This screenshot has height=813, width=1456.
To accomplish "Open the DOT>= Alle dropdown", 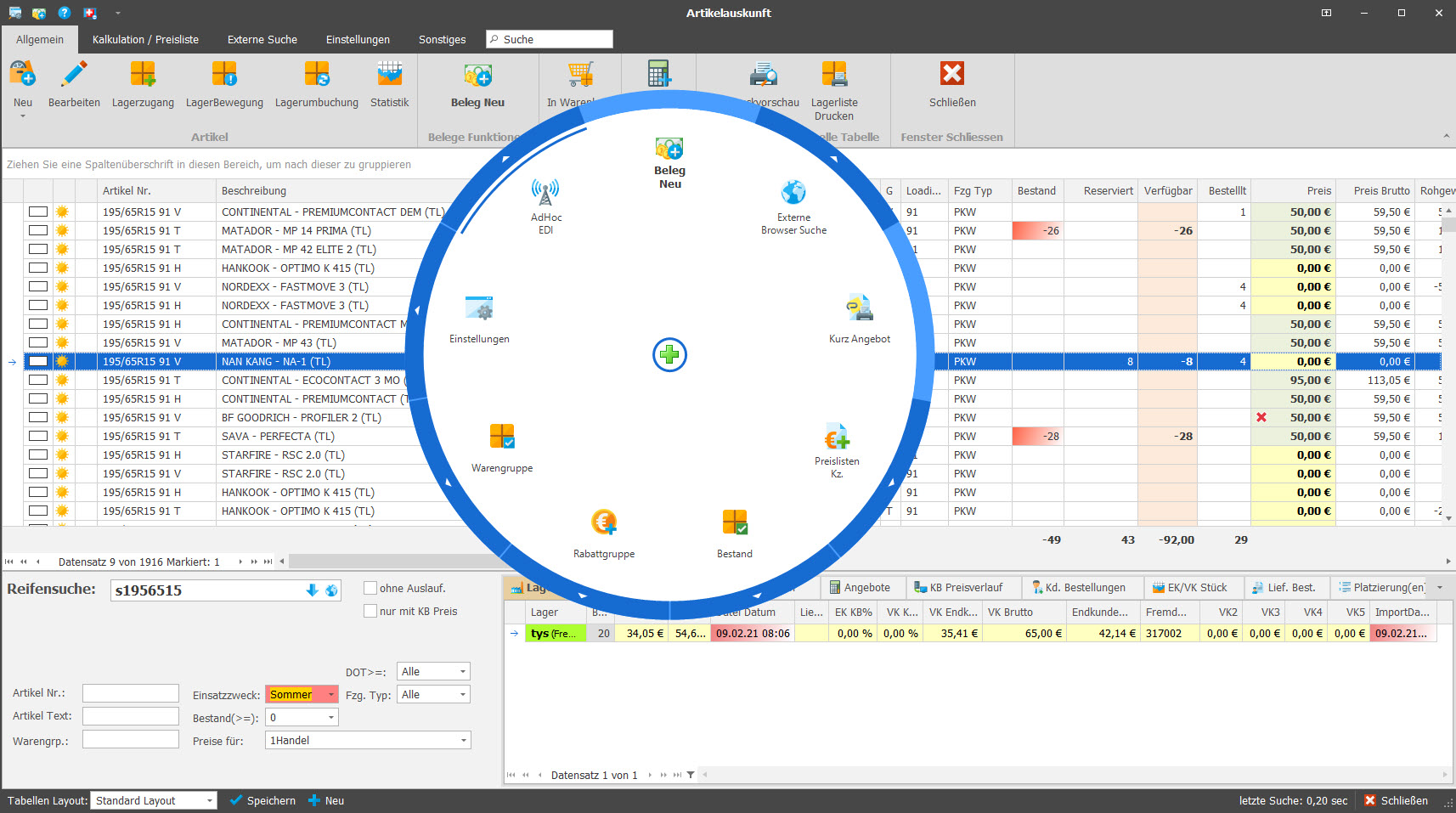I will click(x=463, y=671).
